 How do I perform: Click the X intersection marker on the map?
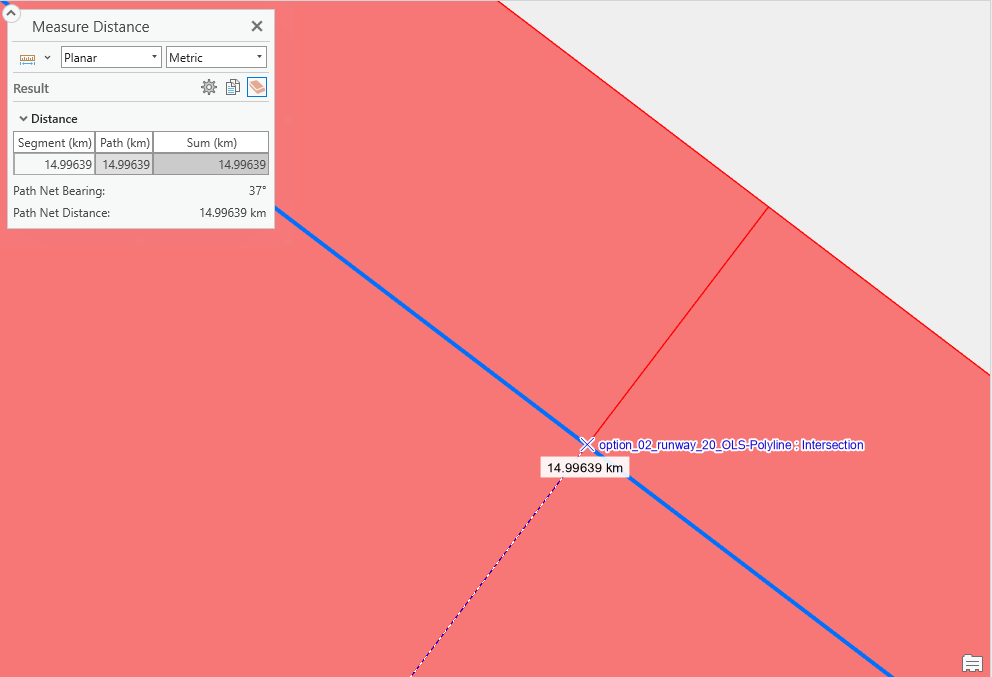[x=588, y=445]
